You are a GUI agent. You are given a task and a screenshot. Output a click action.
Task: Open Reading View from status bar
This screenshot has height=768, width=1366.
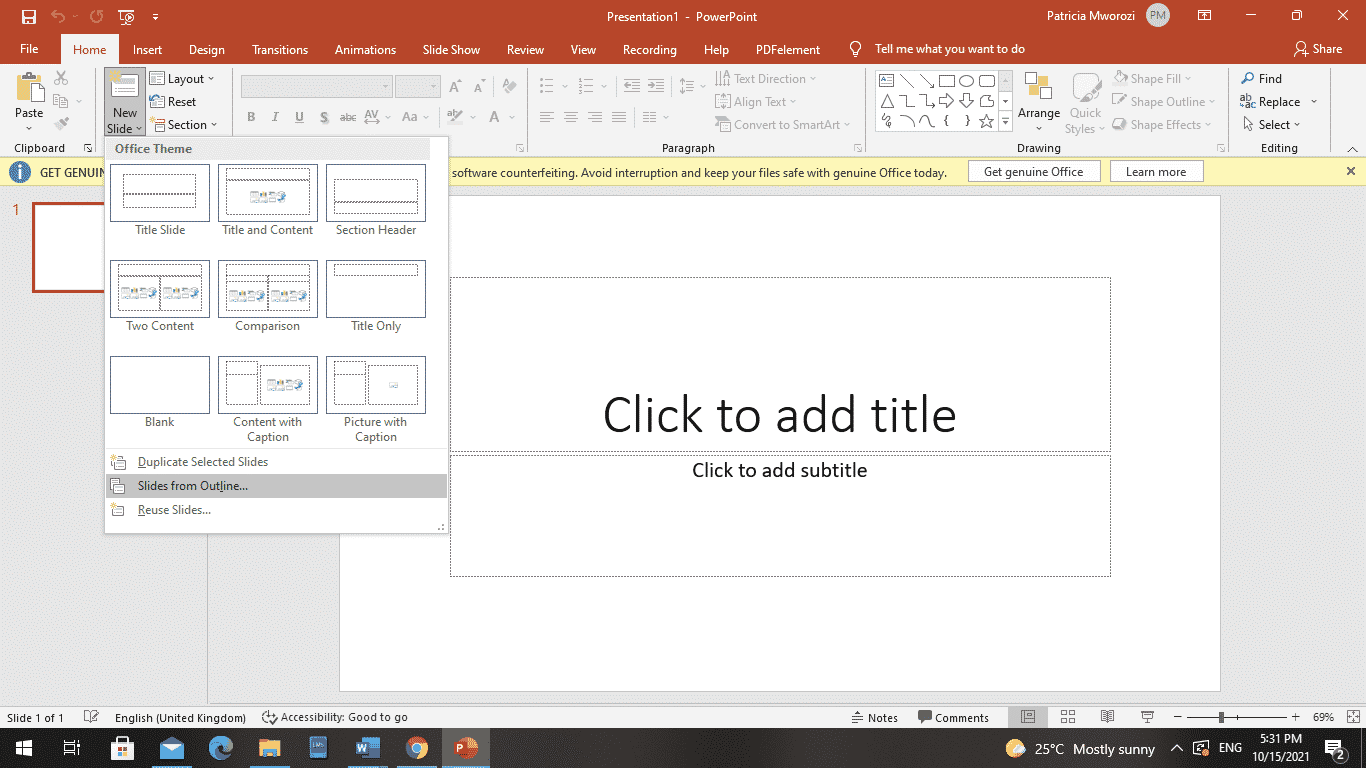pyautogui.click(x=1107, y=717)
